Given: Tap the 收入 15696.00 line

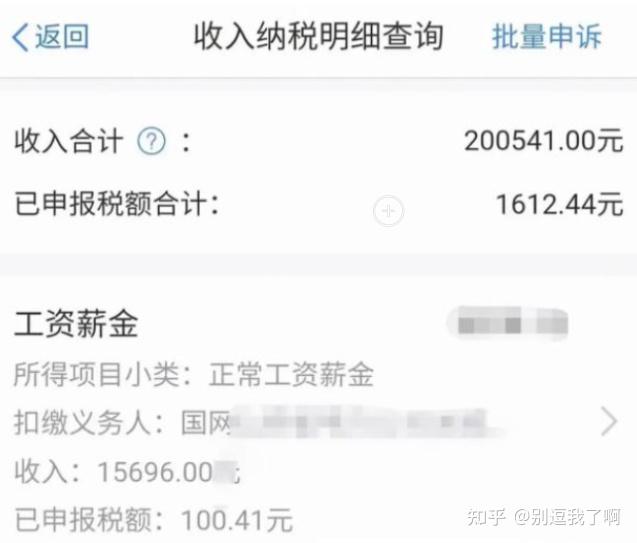Looking at the screenshot, I should click(128, 472).
